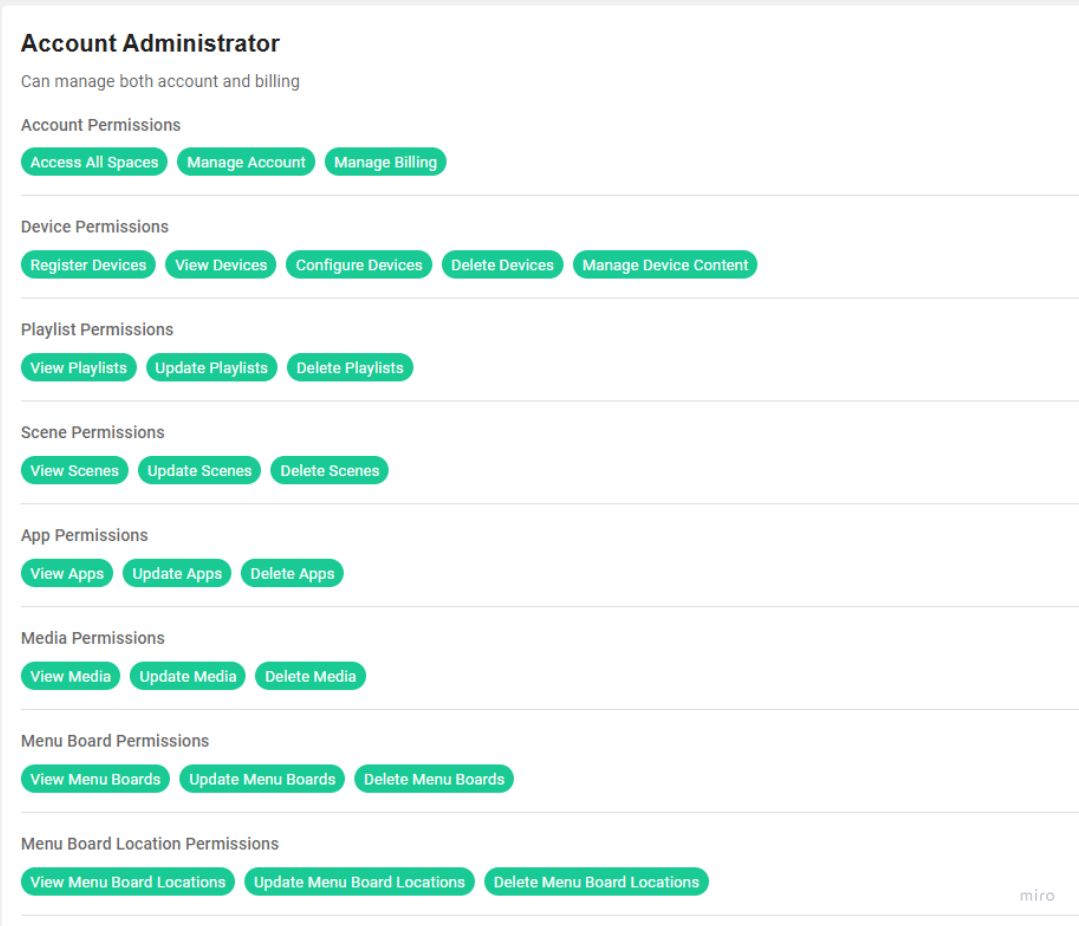The height and width of the screenshot is (926, 1079).
Task: Click the Manage Account permission chip
Action: (245, 162)
